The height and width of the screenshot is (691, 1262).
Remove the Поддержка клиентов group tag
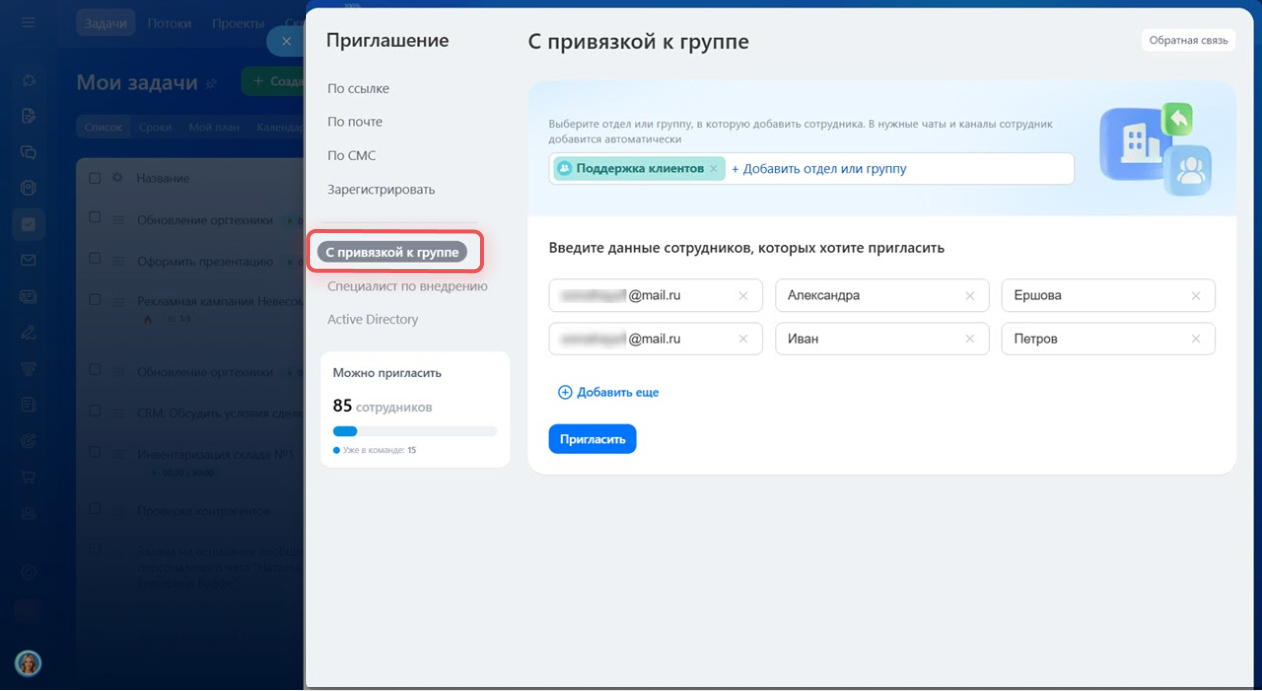pyautogui.click(x=713, y=169)
